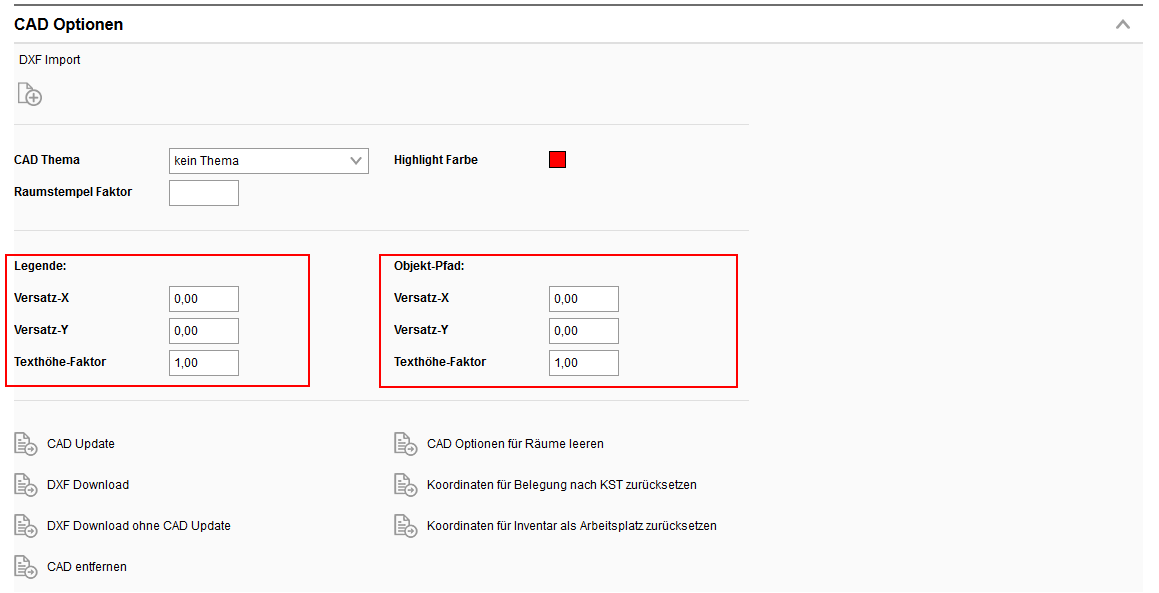Viewport: 1159px width, 593px height.
Task: Click the DXF Download ohne CAD Update icon
Action: 25,525
